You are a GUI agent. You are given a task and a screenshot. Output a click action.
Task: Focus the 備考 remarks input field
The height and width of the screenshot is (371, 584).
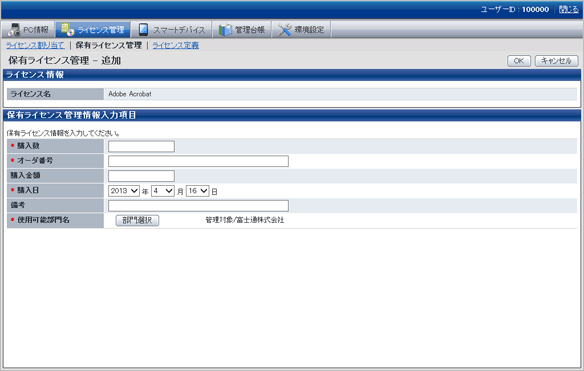[198, 206]
